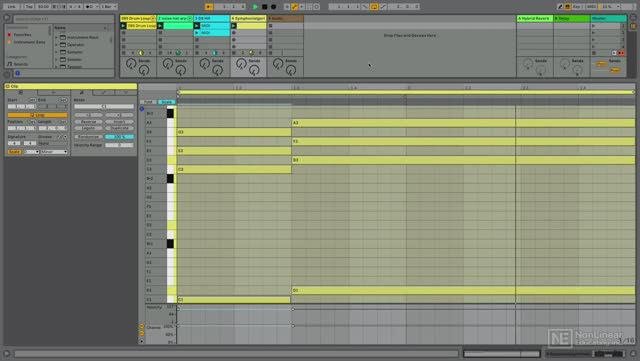Adjust Send B knob on track 4
This screenshot has height=361, width=640.
coord(254,71)
